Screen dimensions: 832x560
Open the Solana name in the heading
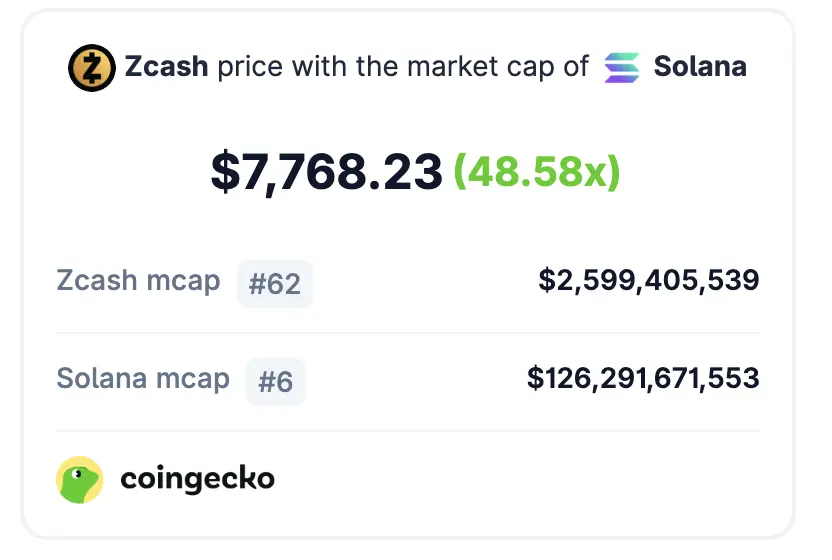point(700,67)
